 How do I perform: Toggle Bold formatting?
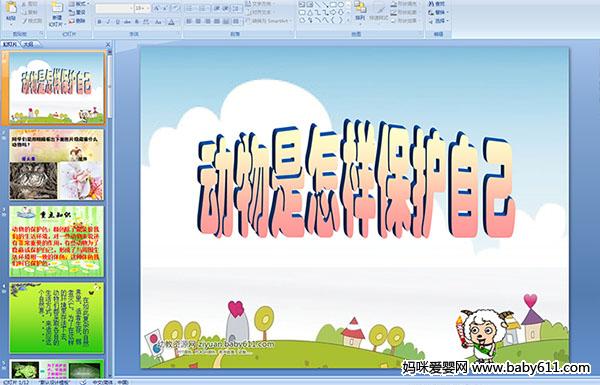(x=100, y=22)
